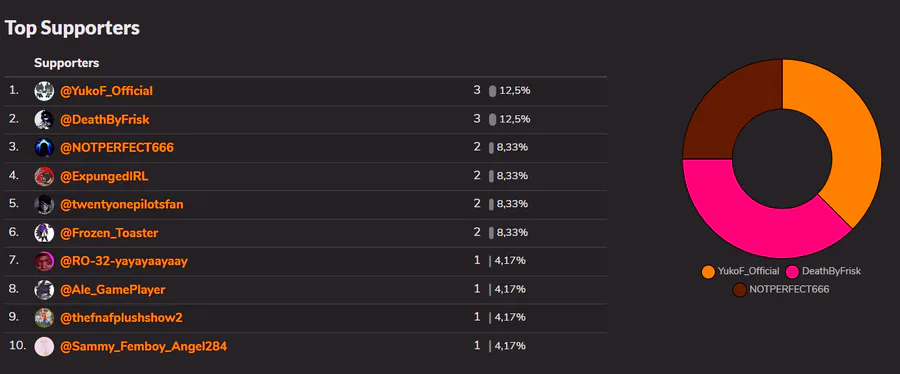Click the NOTPERFECT666 avatar icon
This screenshot has width=900, height=374.
44,148
